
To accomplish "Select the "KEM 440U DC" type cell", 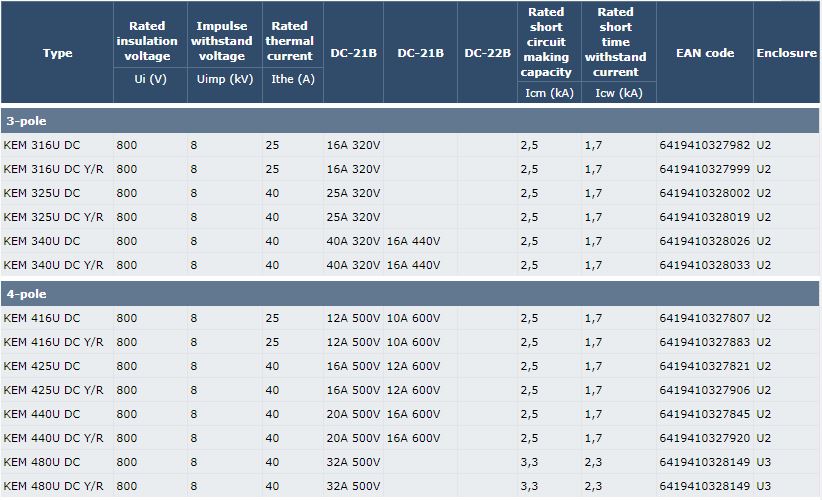I will tap(42, 414).
